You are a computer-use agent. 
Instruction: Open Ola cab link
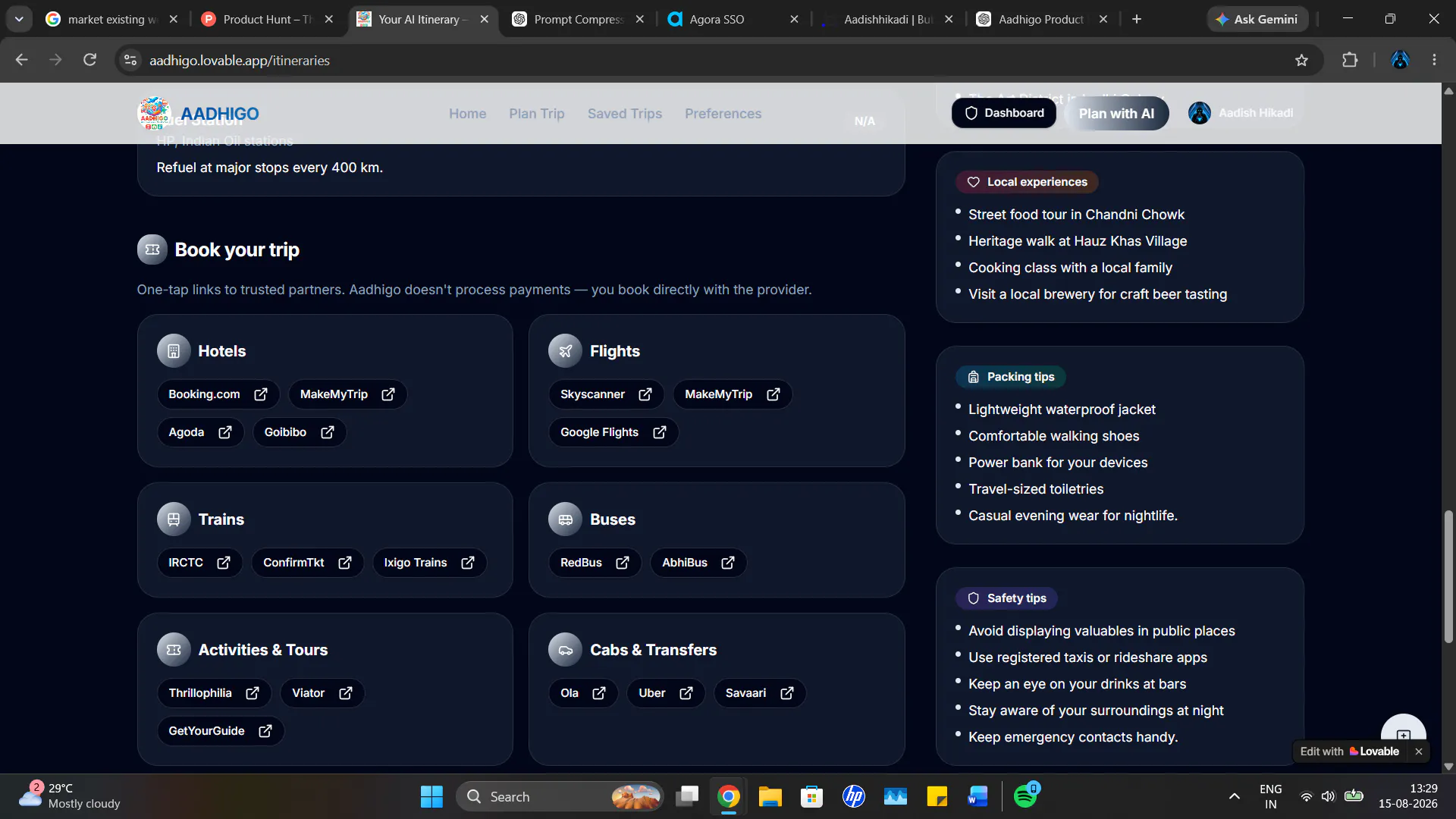click(x=582, y=693)
